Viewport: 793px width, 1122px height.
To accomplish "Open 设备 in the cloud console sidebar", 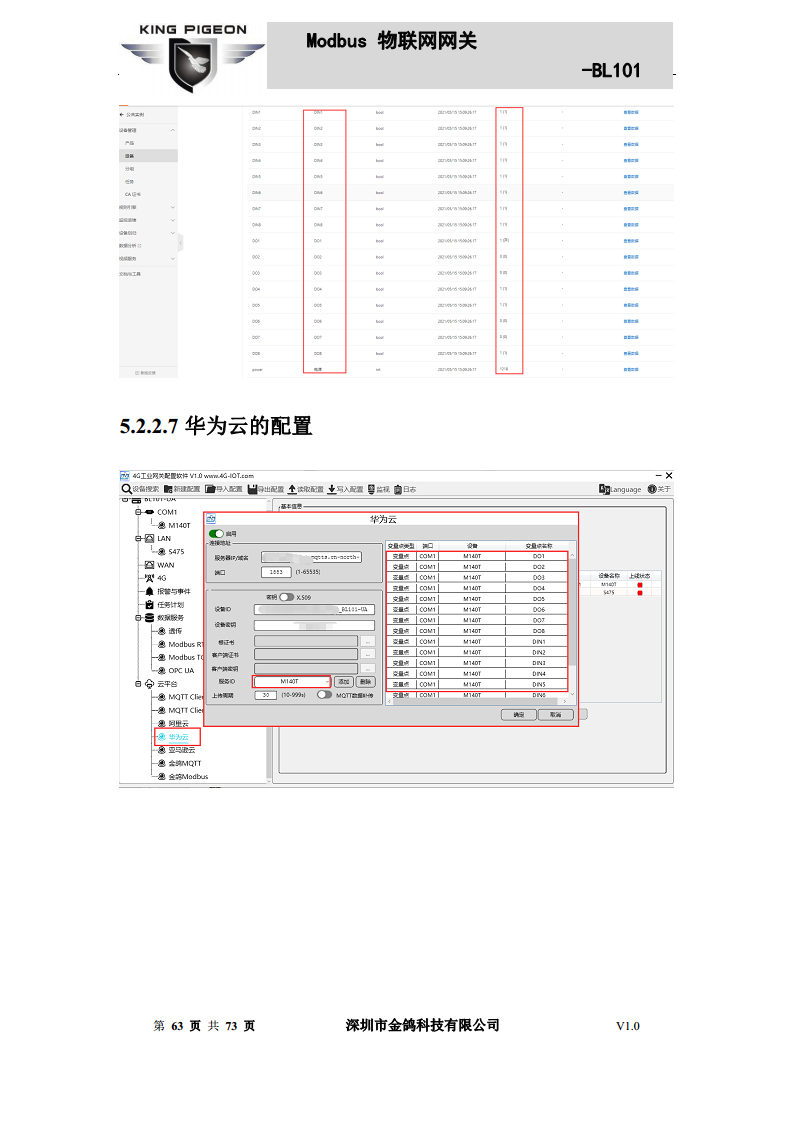I will pyautogui.click(x=130, y=156).
